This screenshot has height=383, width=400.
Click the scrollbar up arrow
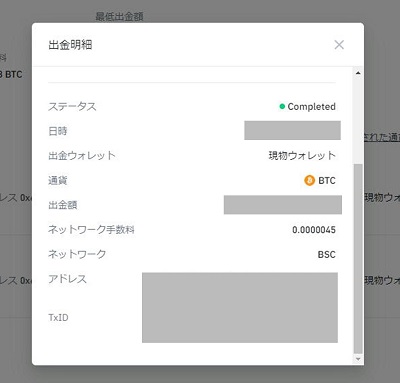pyautogui.click(x=358, y=73)
